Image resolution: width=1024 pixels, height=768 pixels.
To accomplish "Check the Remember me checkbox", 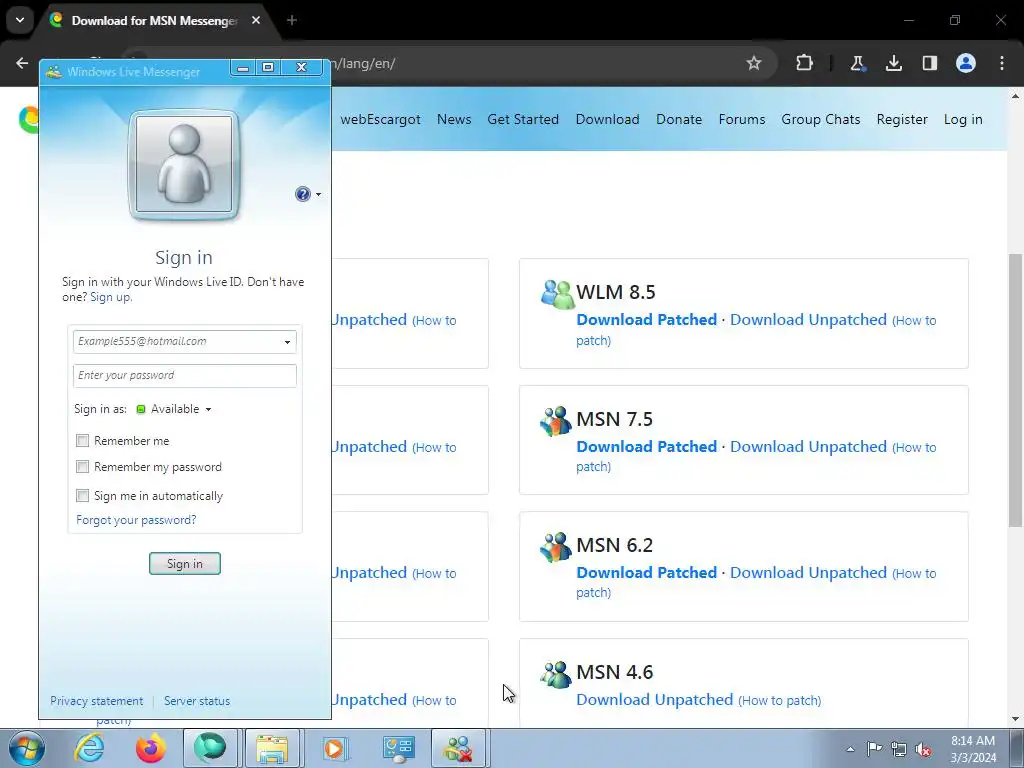I will (x=82, y=441).
